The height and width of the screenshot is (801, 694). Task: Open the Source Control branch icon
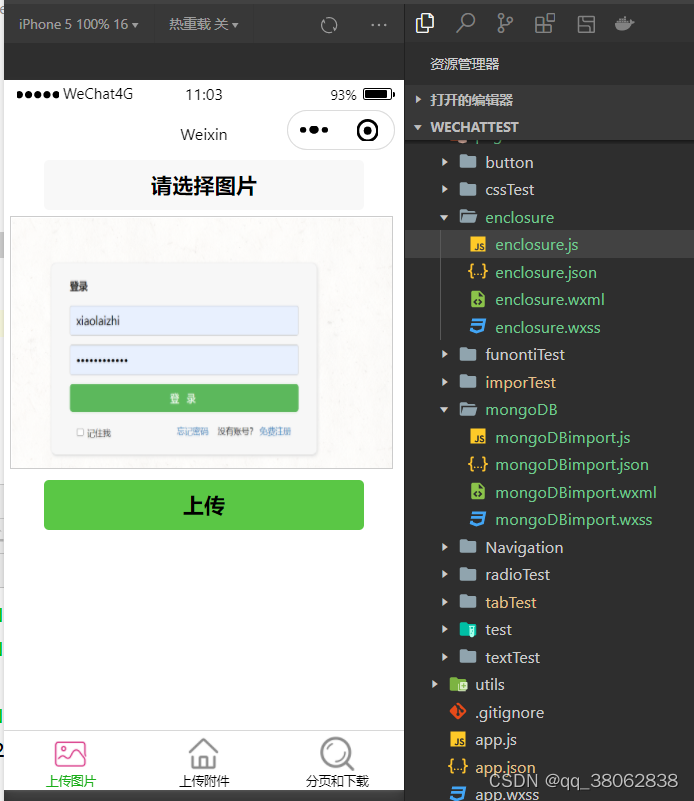505,23
